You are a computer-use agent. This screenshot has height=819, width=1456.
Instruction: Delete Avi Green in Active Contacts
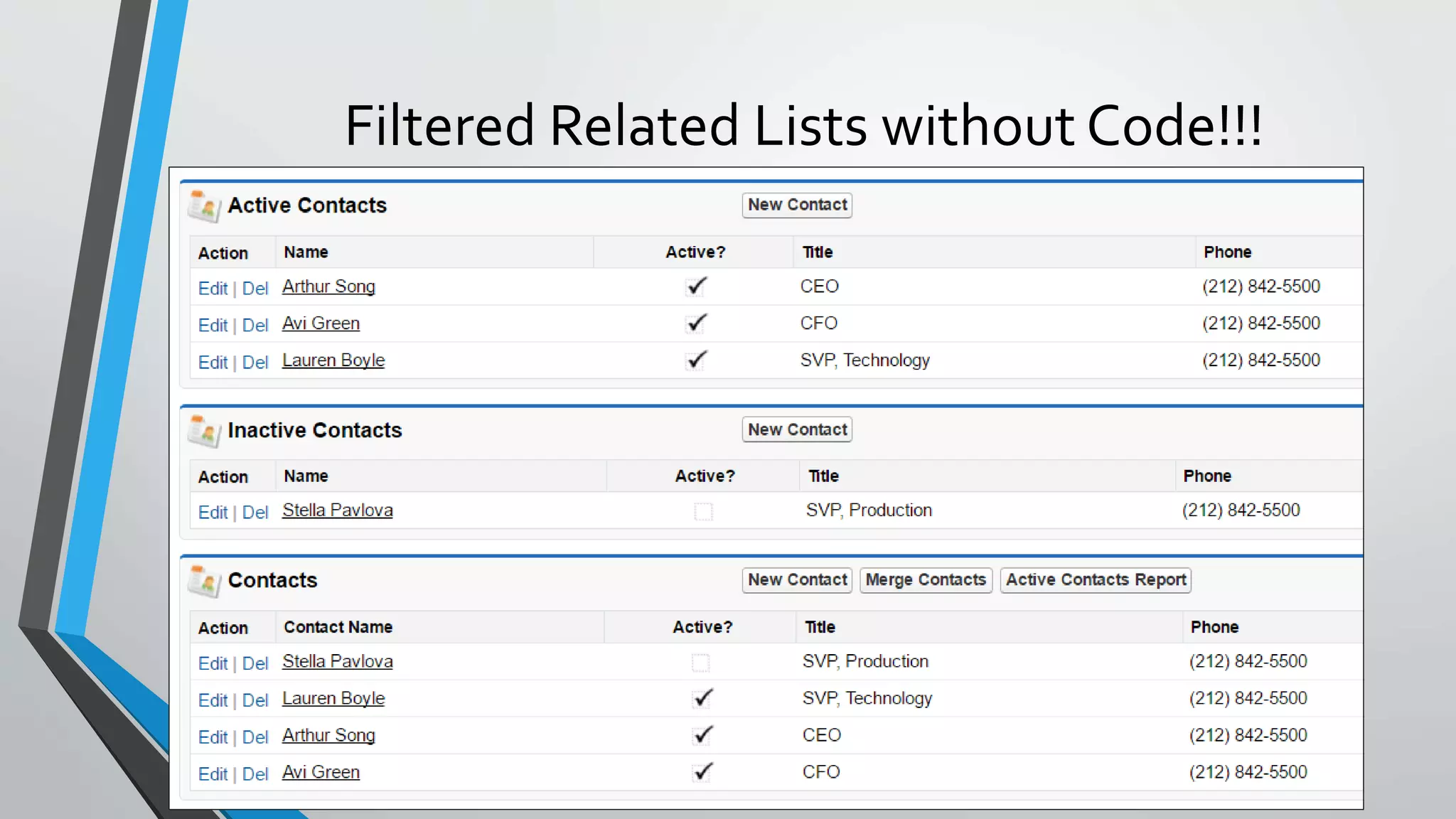[255, 326]
